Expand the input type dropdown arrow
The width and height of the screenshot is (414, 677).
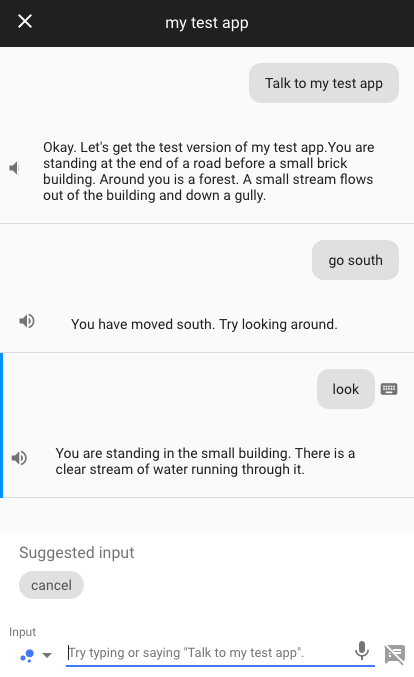click(47, 655)
